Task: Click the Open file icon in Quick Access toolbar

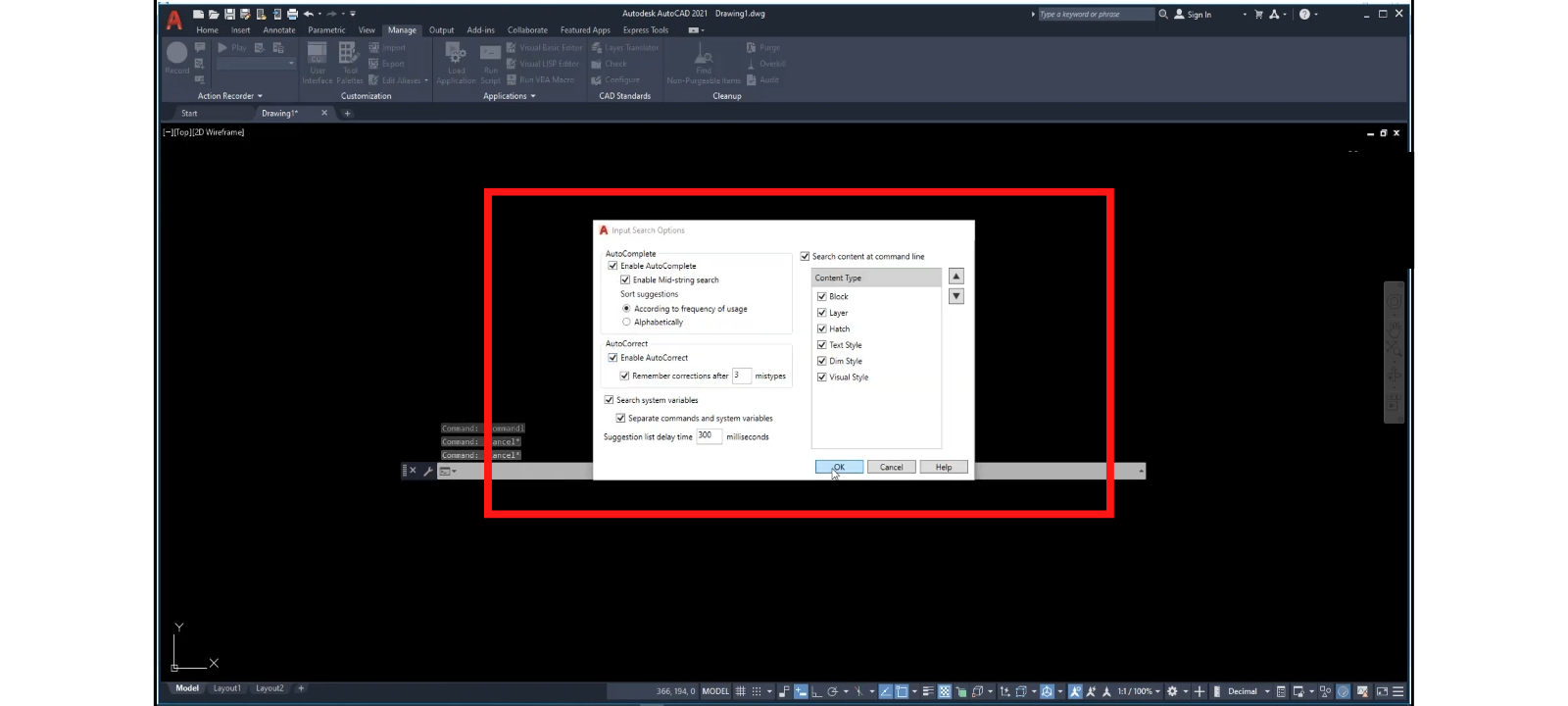Action: 214,14
